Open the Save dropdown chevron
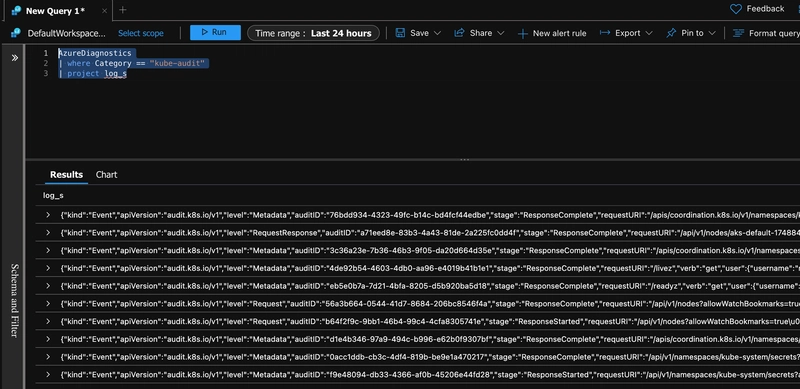The image size is (800, 389). point(437,33)
